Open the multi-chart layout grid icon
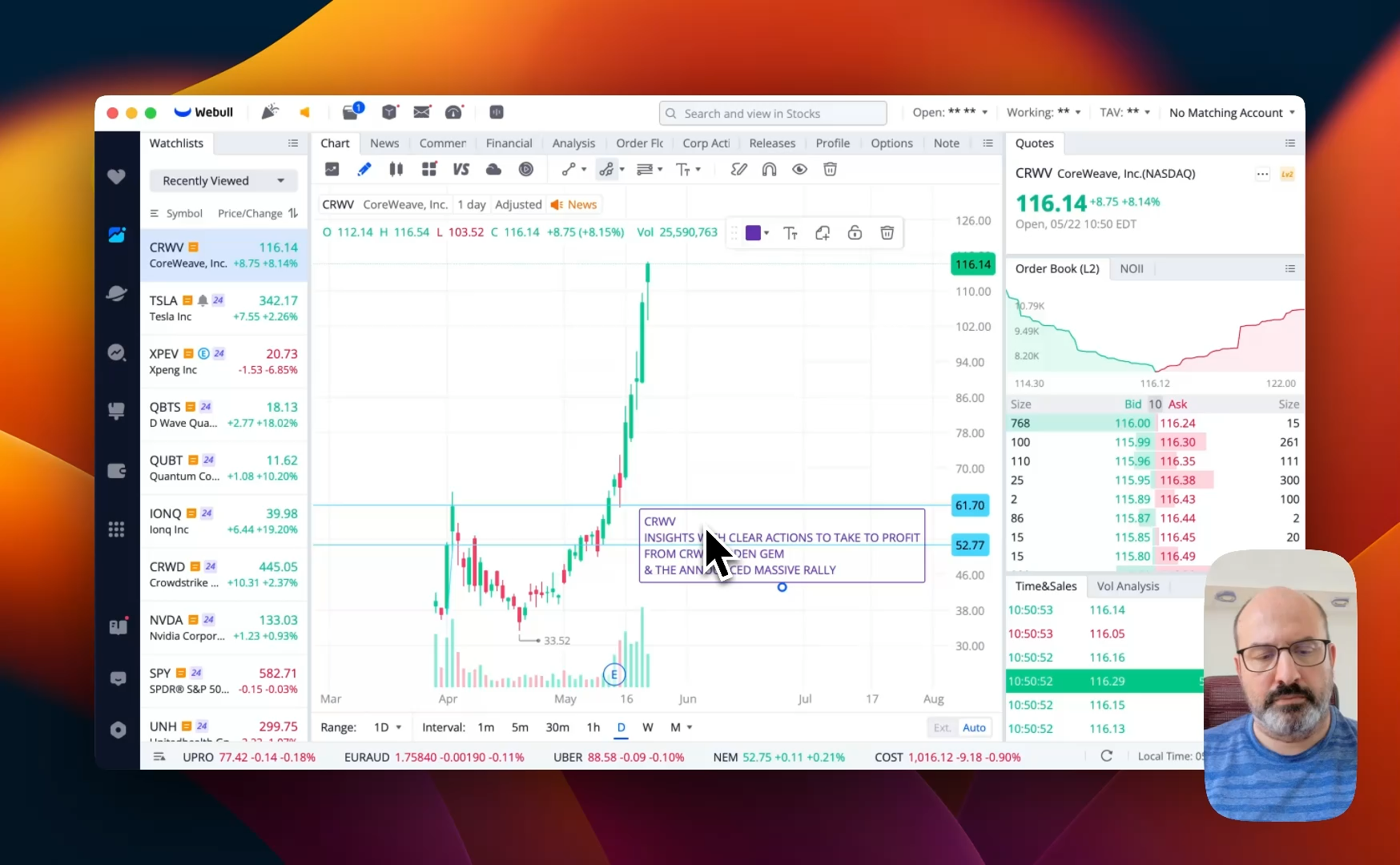This screenshot has height=865, width=1400. [x=429, y=169]
